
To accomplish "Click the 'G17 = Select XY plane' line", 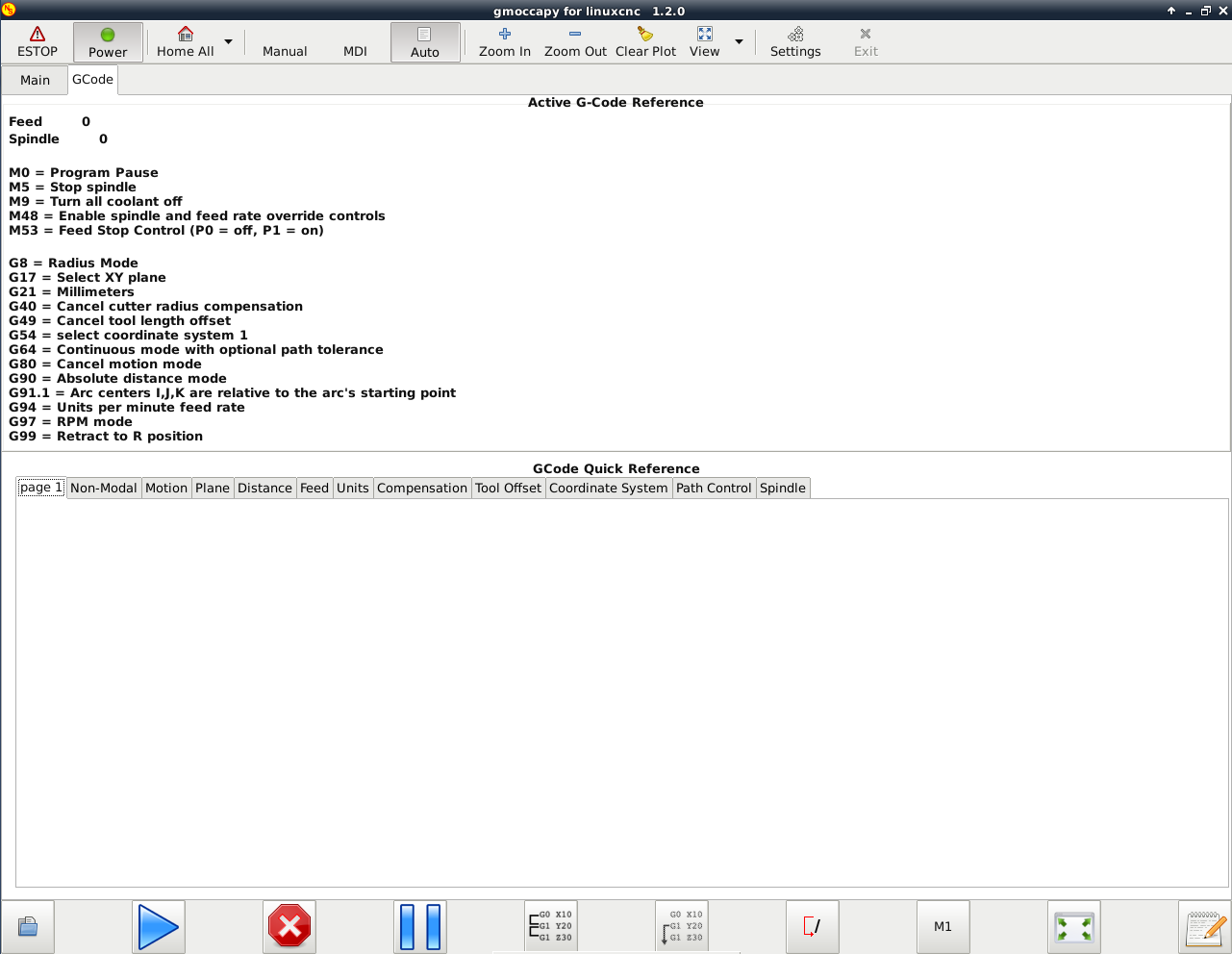I will [88, 278].
